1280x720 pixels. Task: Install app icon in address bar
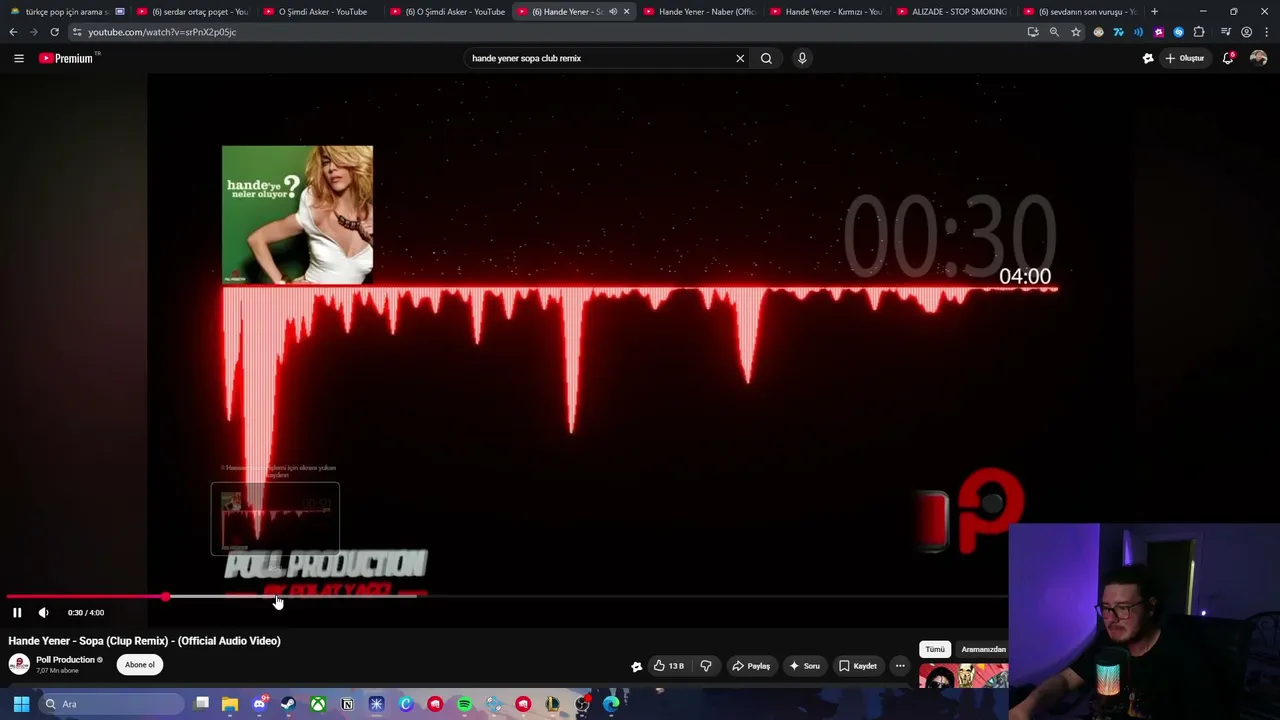(x=1033, y=32)
